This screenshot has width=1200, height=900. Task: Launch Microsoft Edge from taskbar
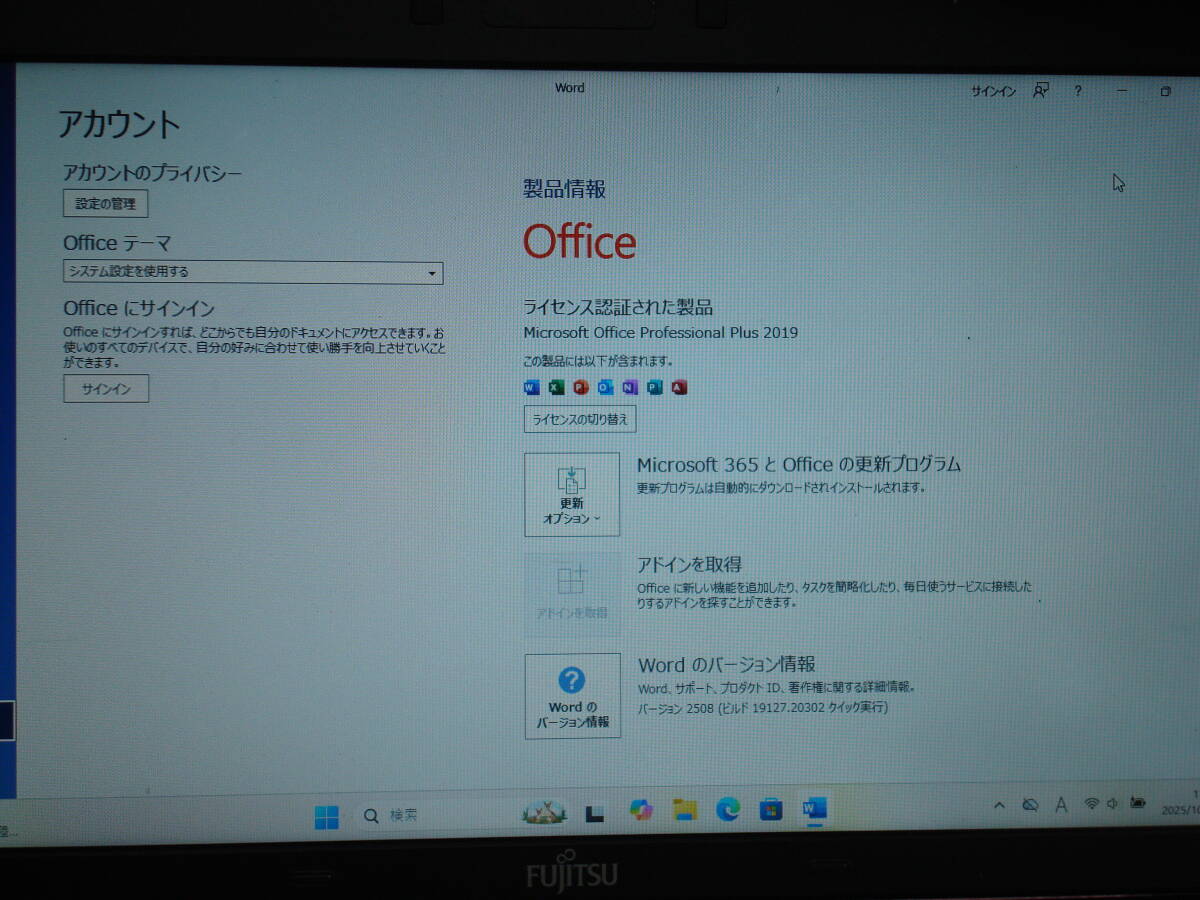point(728,809)
